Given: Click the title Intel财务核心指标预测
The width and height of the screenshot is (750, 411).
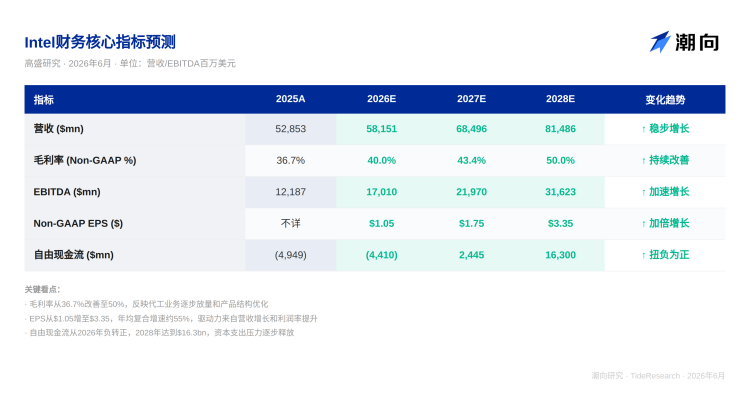Looking at the screenshot, I should tap(100, 42).
